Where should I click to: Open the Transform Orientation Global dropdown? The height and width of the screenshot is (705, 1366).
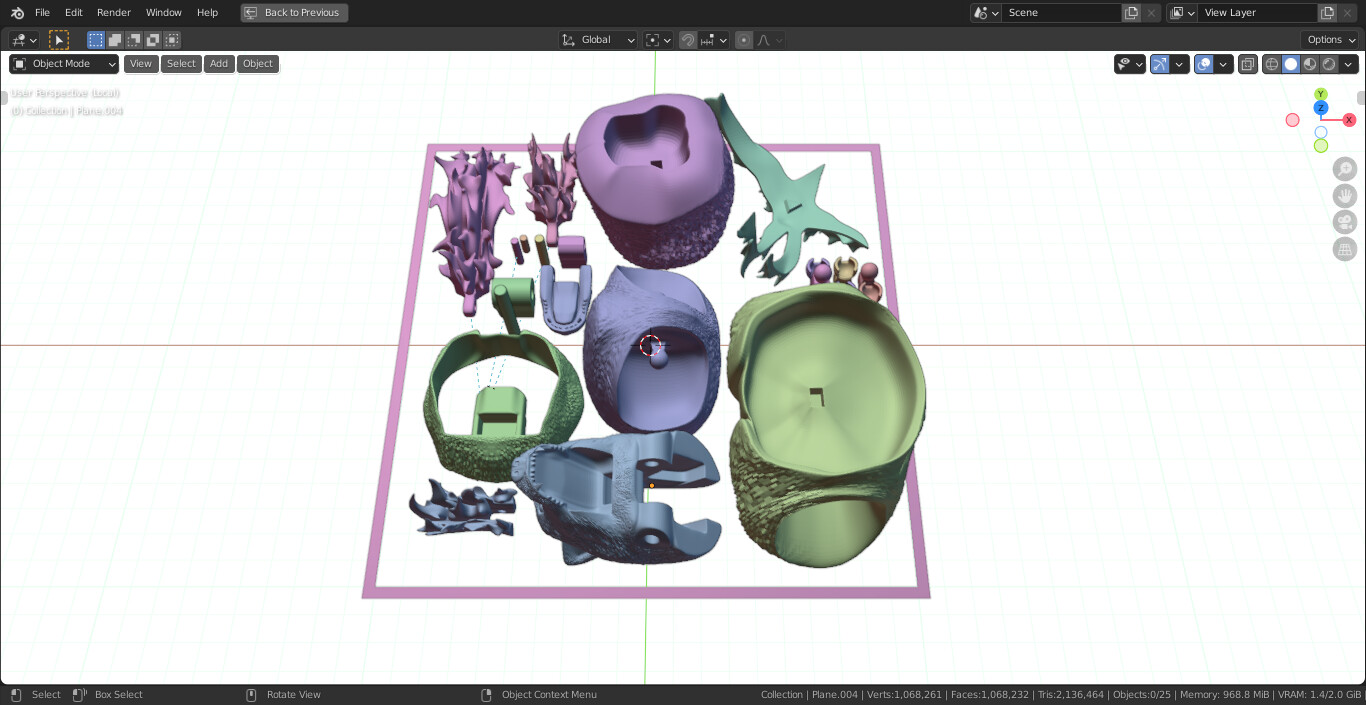(597, 39)
